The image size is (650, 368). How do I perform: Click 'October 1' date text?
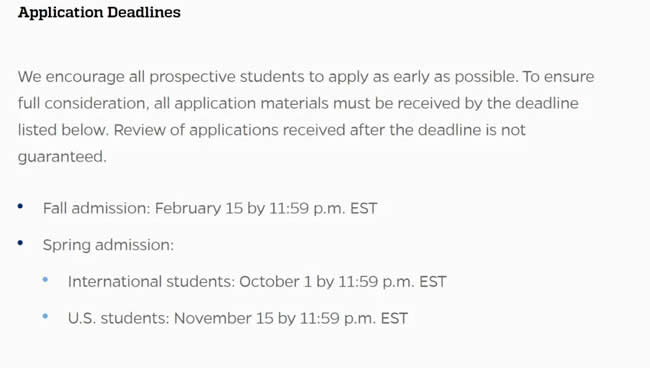275,282
